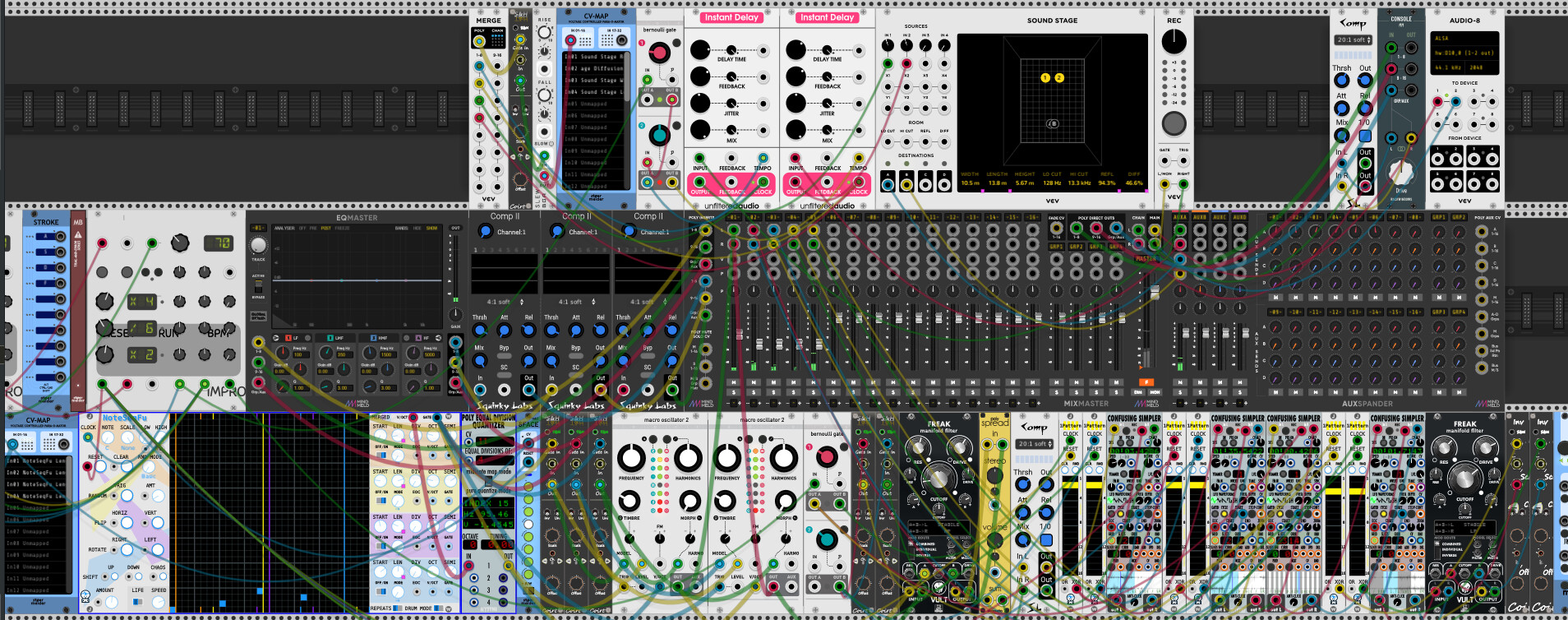Click the IN 1 level knob on Sound Stage
The height and width of the screenshot is (620, 1568).
[888, 45]
